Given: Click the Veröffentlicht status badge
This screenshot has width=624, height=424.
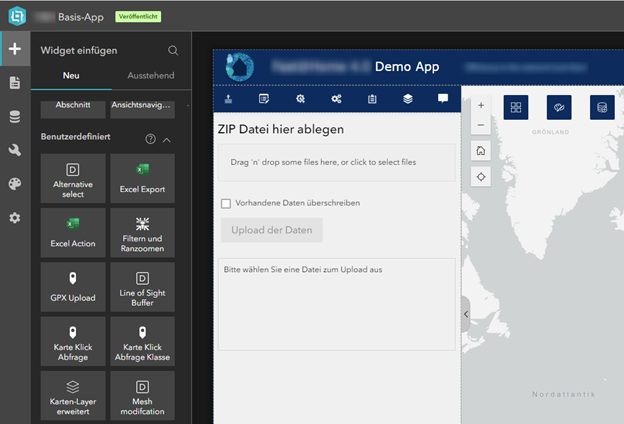Looking at the screenshot, I should coord(138,16).
